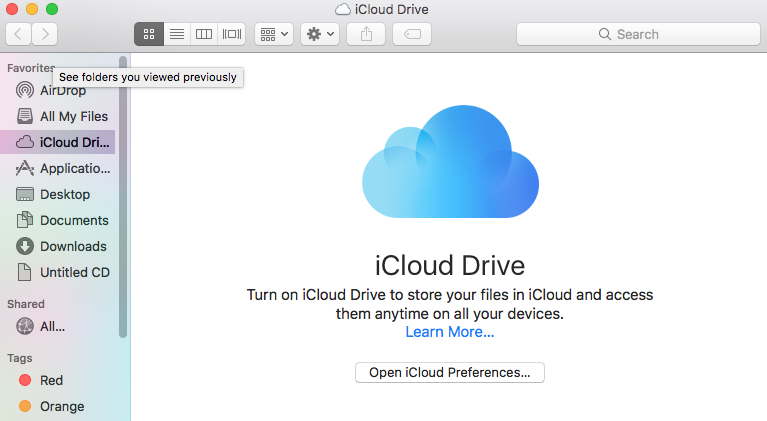Click the Learn More... link

tap(450, 332)
